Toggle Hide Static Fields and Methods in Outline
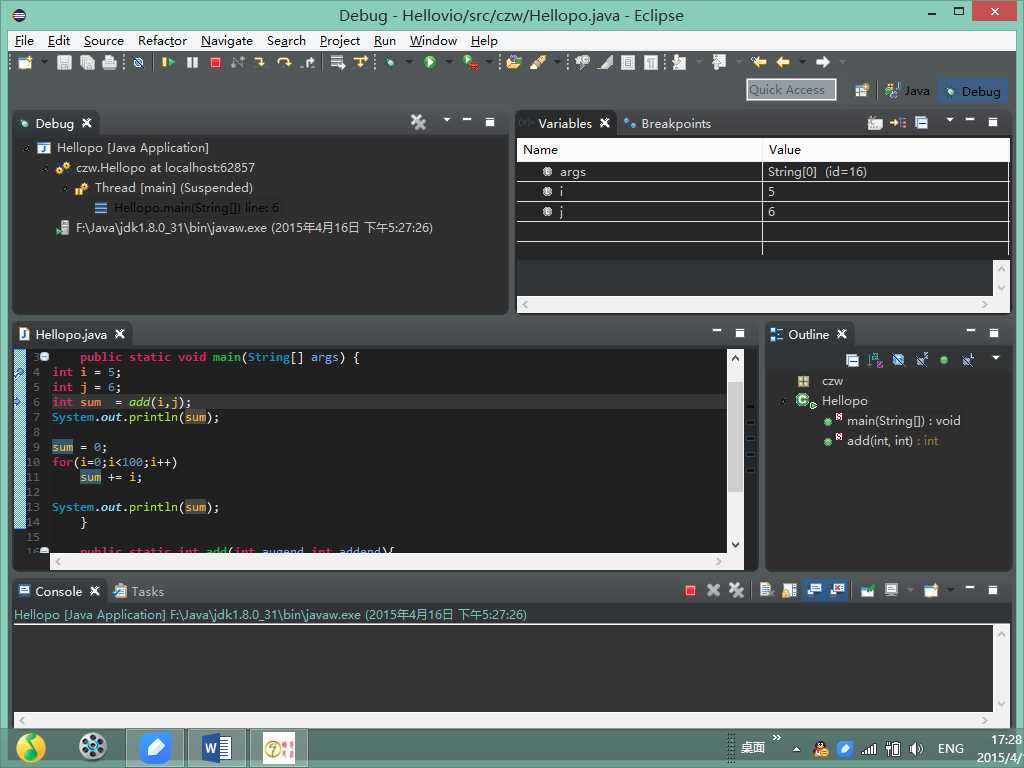The height and width of the screenshot is (768, 1024). [x=921, y=360]
